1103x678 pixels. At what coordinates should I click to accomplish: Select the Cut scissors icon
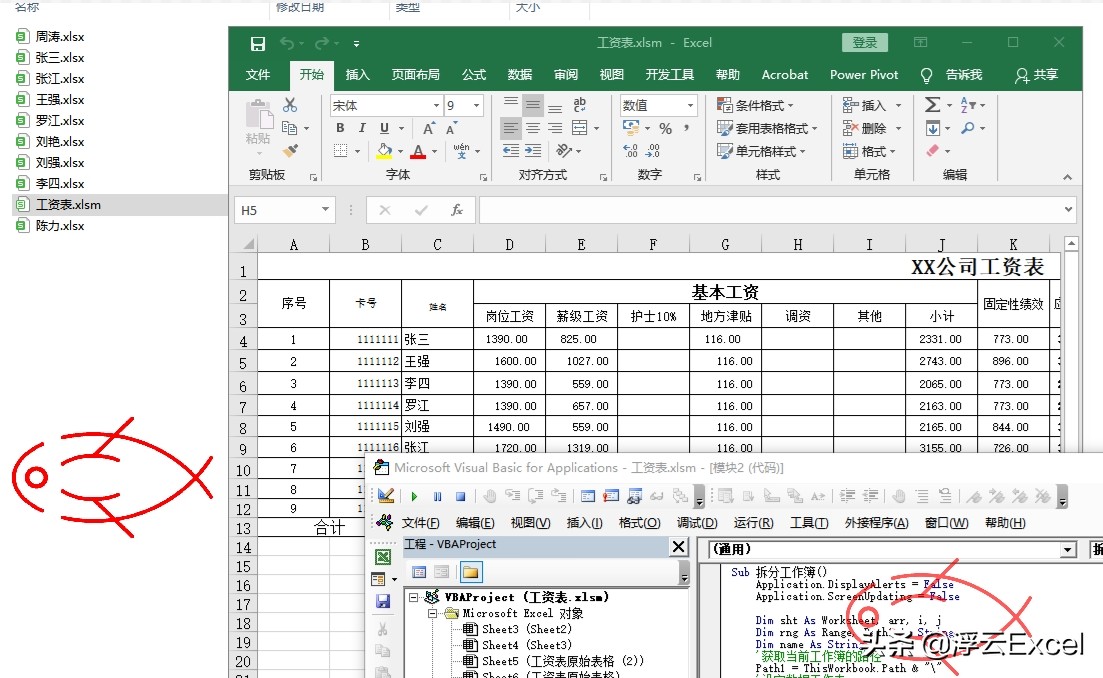tap(290, 104)
